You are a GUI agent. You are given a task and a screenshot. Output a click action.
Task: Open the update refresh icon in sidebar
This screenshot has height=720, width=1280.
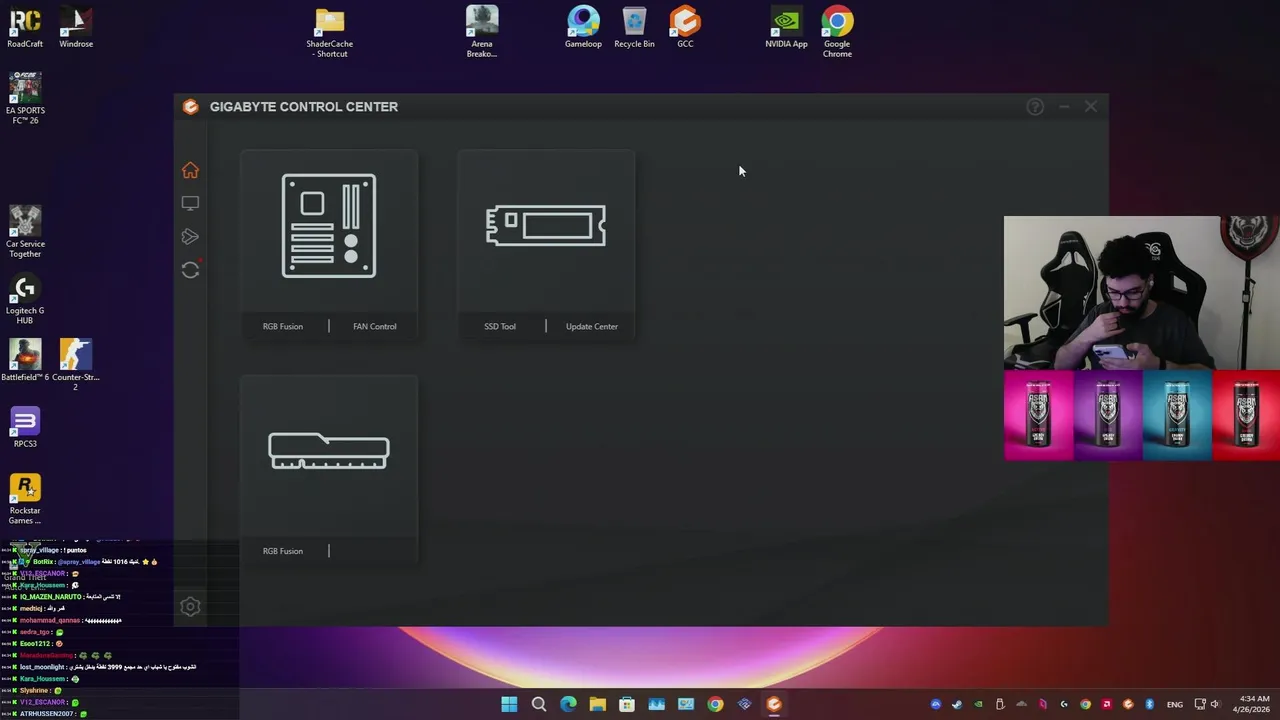tap(190, 270)
